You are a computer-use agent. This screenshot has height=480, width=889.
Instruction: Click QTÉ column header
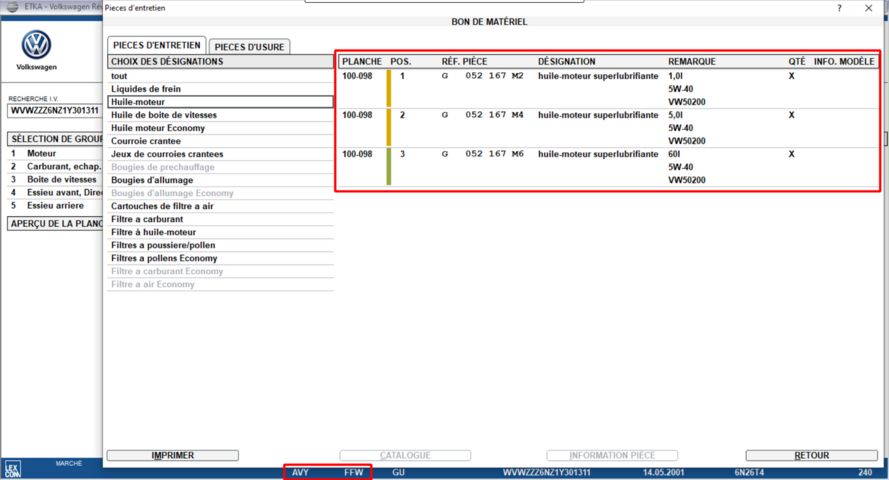tap(797, 62)
